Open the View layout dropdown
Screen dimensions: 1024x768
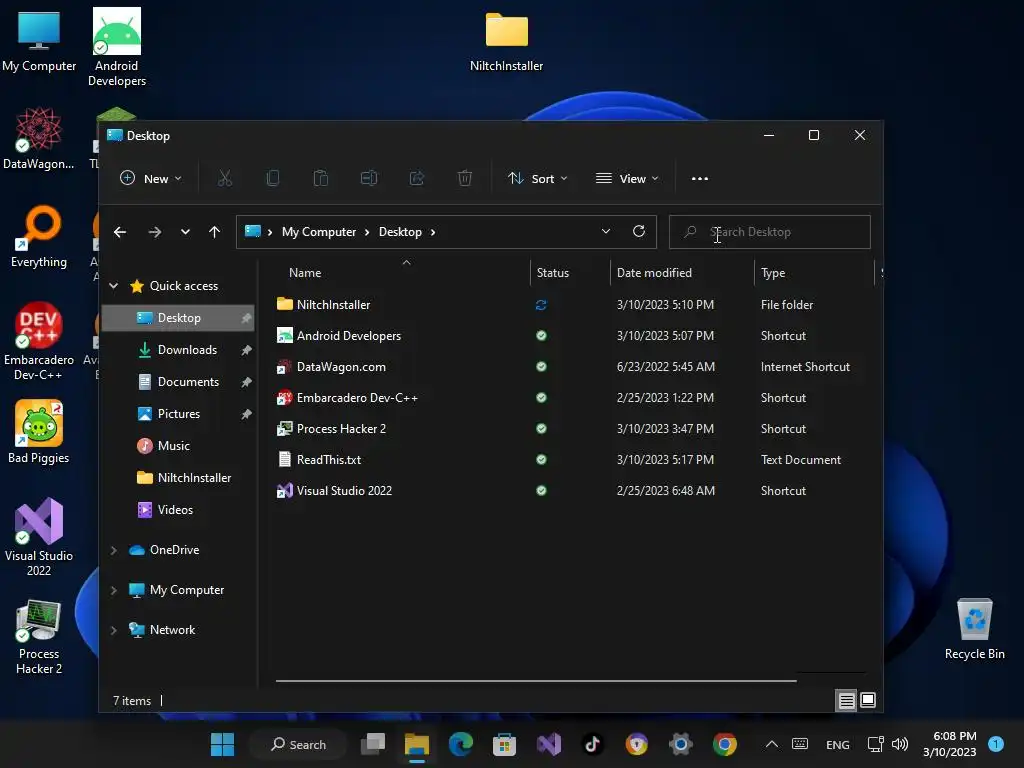pyautogui.click(x=627, y=178)
